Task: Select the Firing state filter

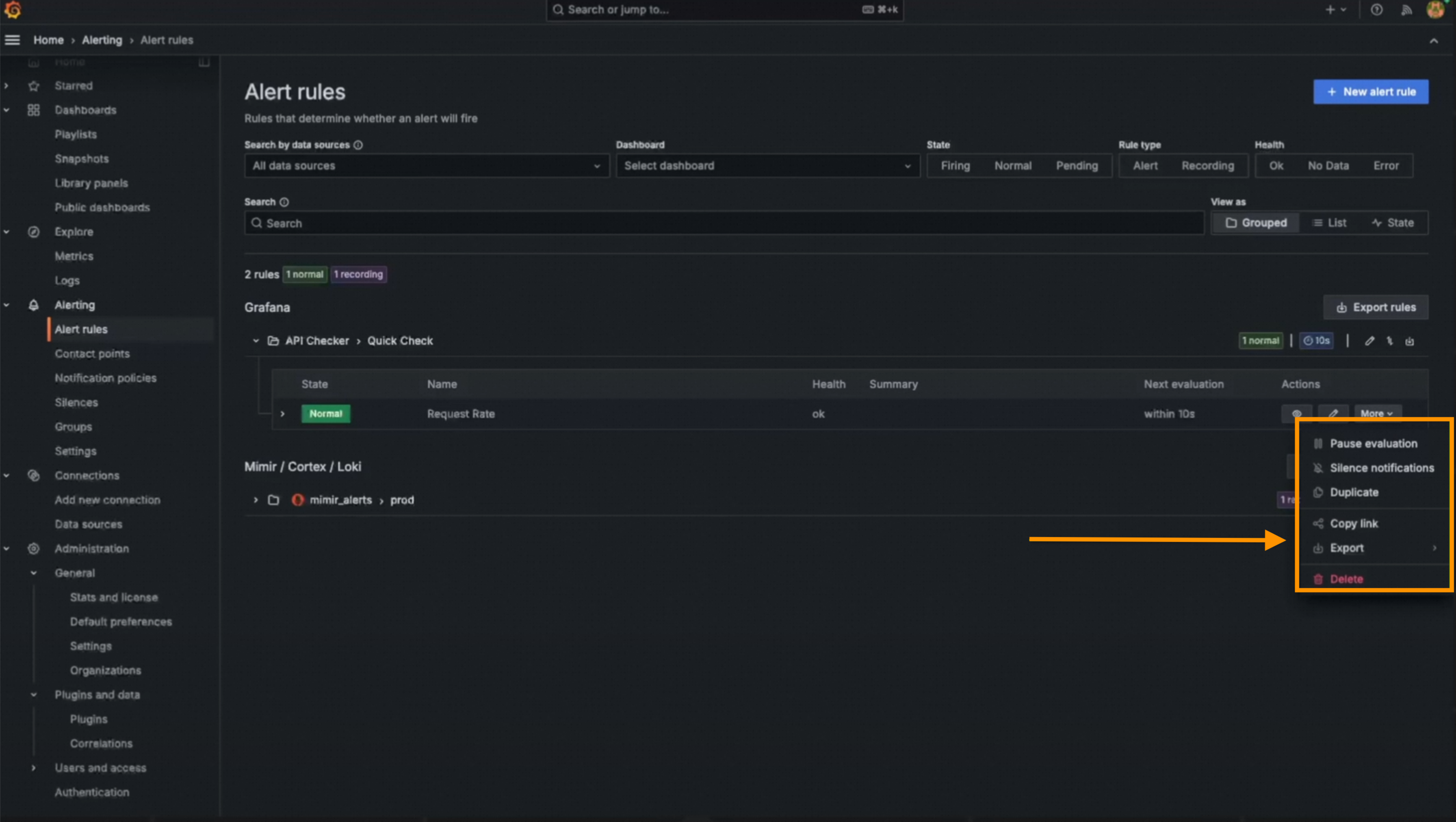Action: (x=955, y=166)
